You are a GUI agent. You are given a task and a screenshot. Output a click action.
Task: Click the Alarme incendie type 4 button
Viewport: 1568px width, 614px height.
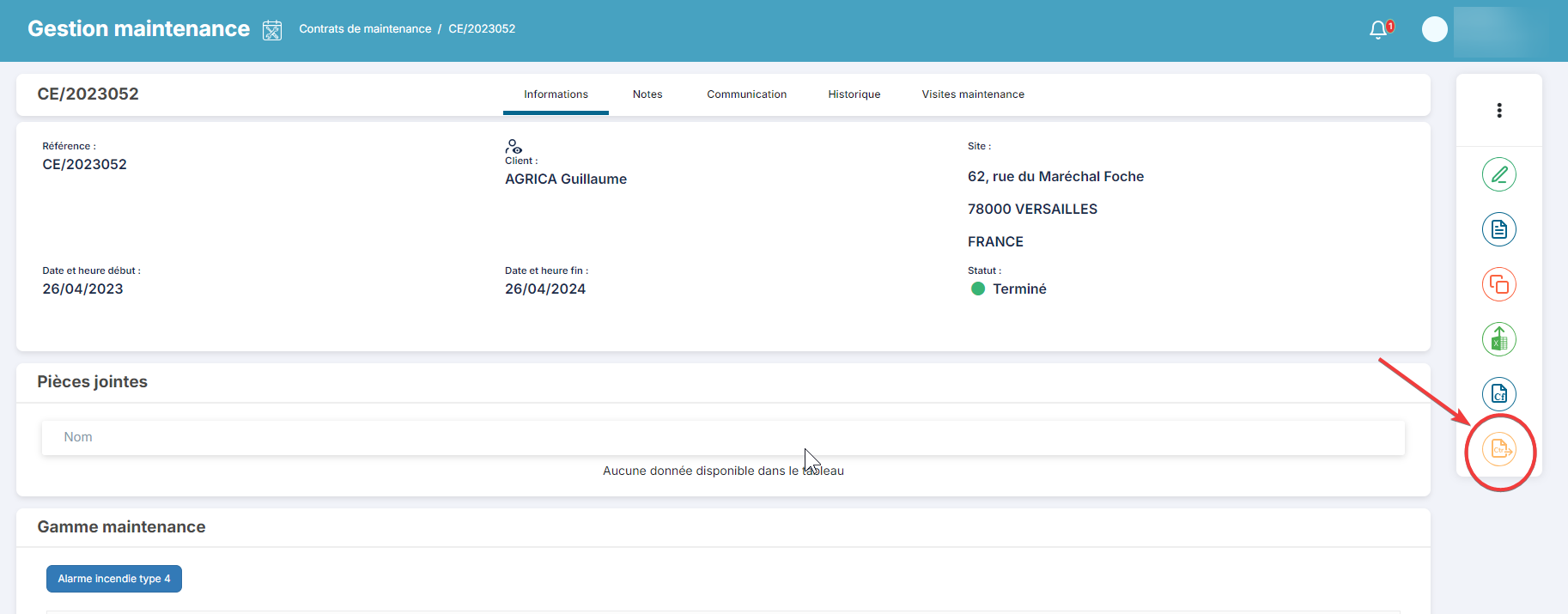point(114,579)
